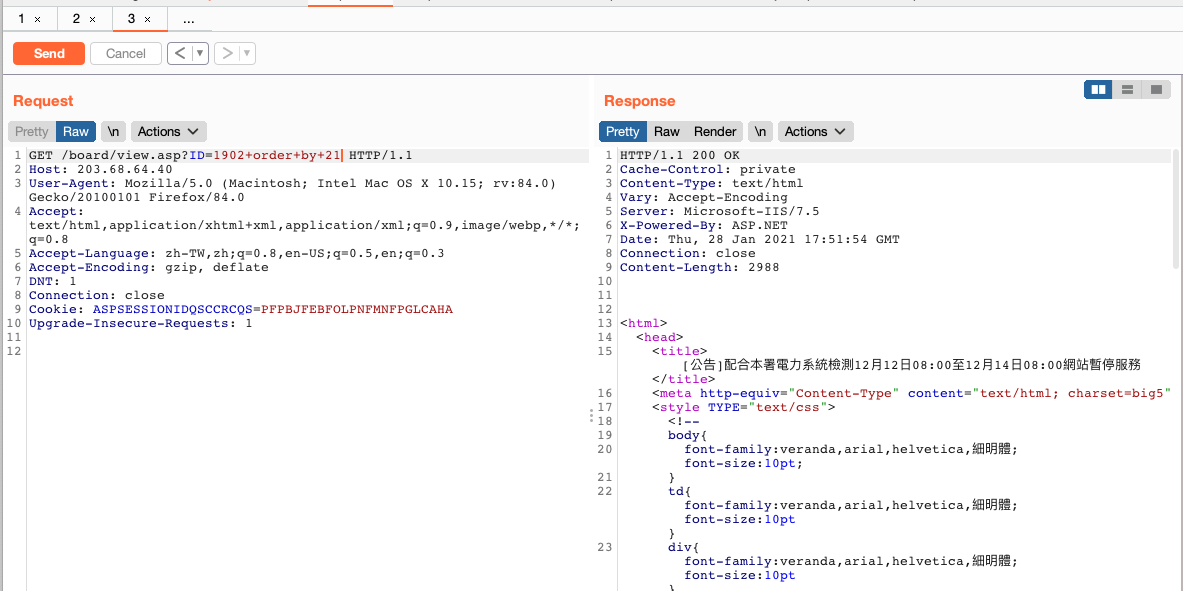
Task: Close Repeater tab 2
Action: (x=93, y=20)
